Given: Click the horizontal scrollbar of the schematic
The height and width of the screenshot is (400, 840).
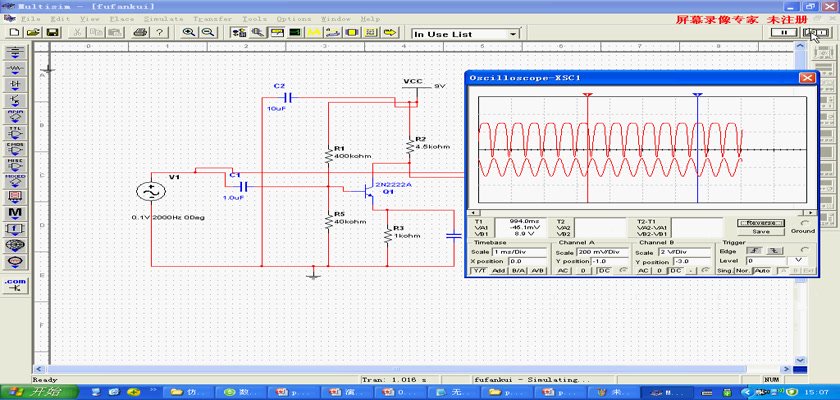Looking at the screenshot, I should click(396, 369).
